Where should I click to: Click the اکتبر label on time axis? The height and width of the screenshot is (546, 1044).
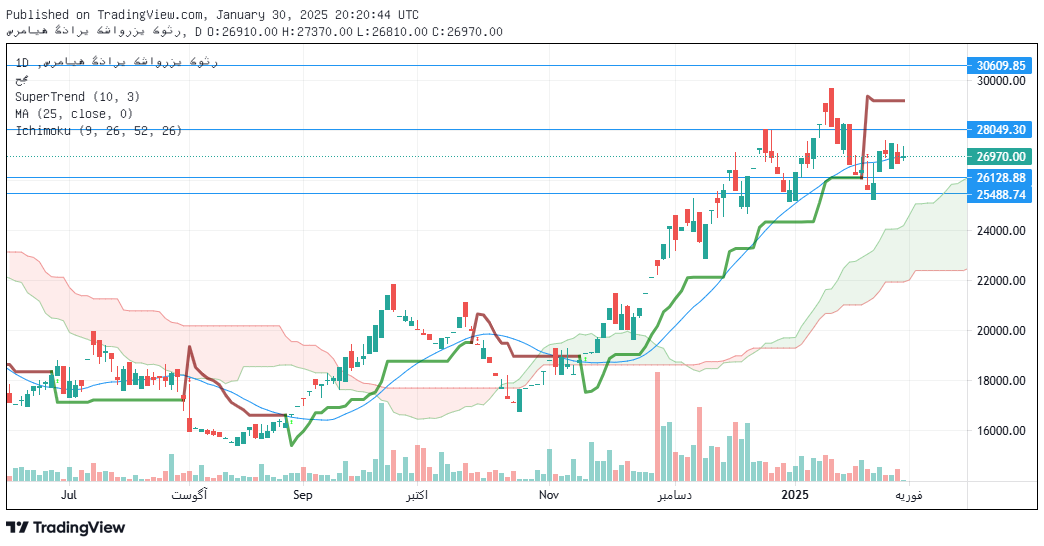point(417,495)
